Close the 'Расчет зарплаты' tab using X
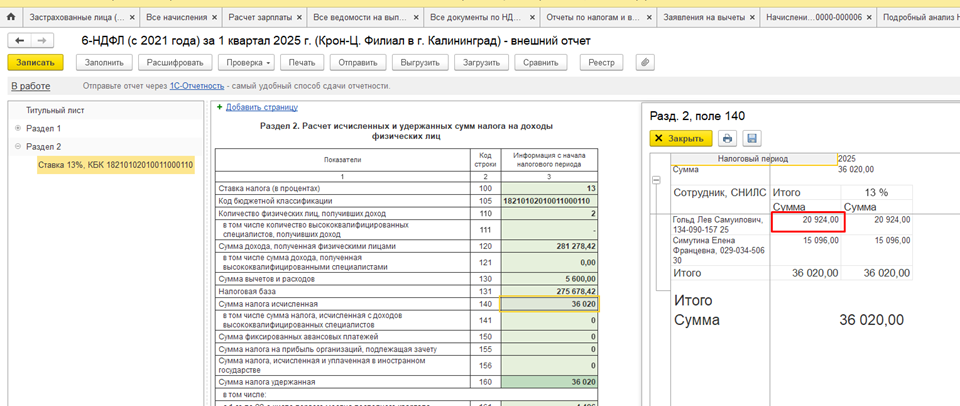The height and width of the screenshot is (406, 960). pos(299,18)
